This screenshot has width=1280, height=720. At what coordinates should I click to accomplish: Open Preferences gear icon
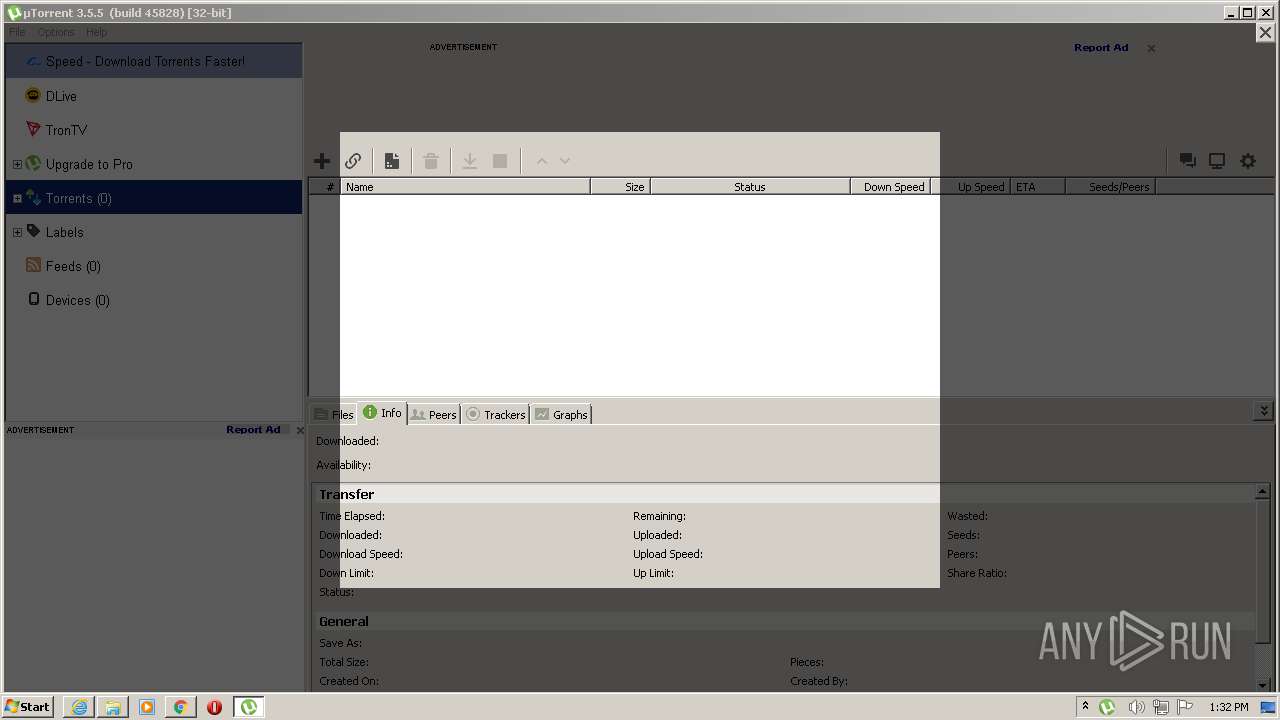tap(1248, 161)
